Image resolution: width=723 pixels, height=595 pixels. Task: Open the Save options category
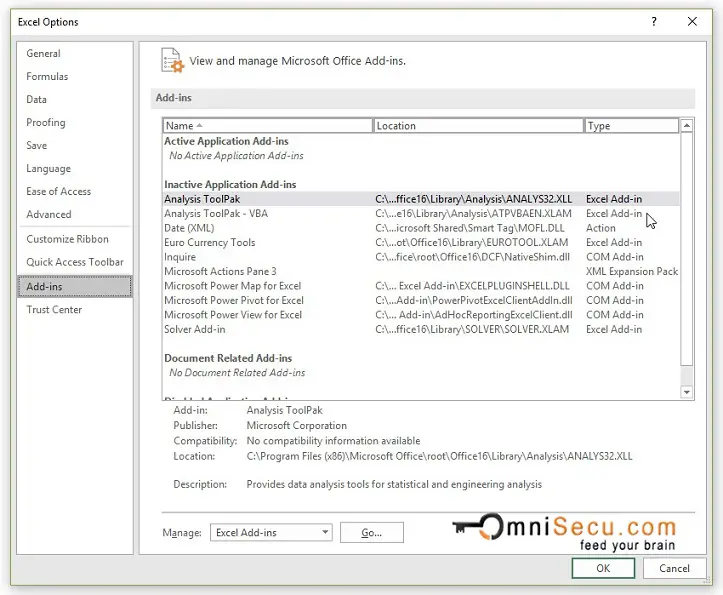36,146
